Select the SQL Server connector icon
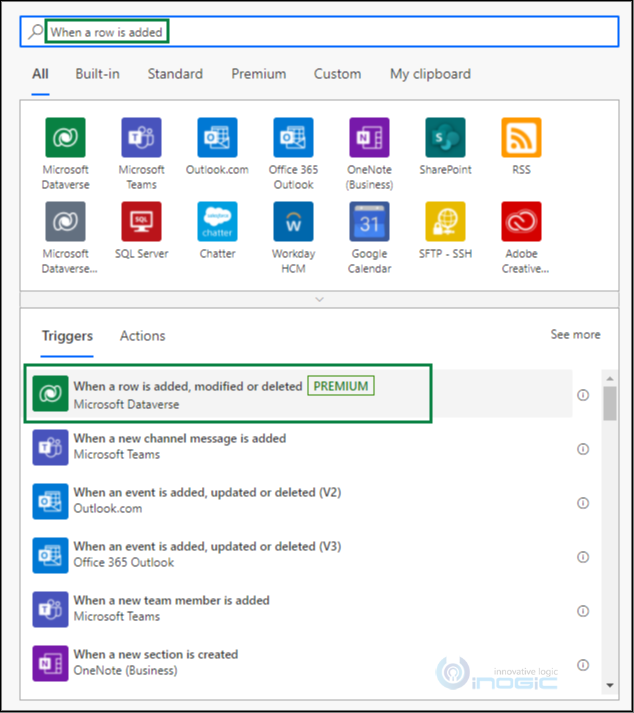 (141, 222)
